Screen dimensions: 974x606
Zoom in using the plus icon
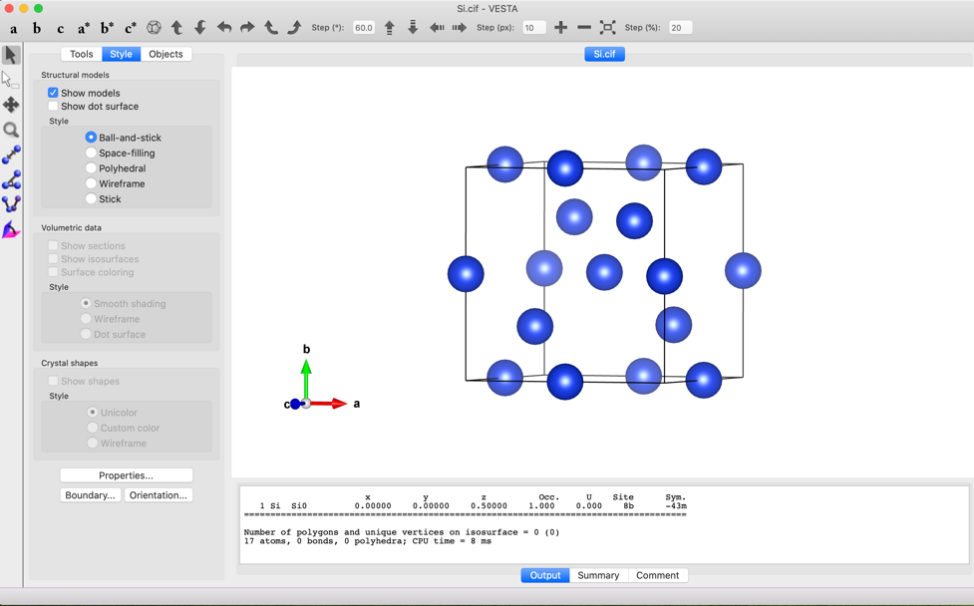point(561,27)
